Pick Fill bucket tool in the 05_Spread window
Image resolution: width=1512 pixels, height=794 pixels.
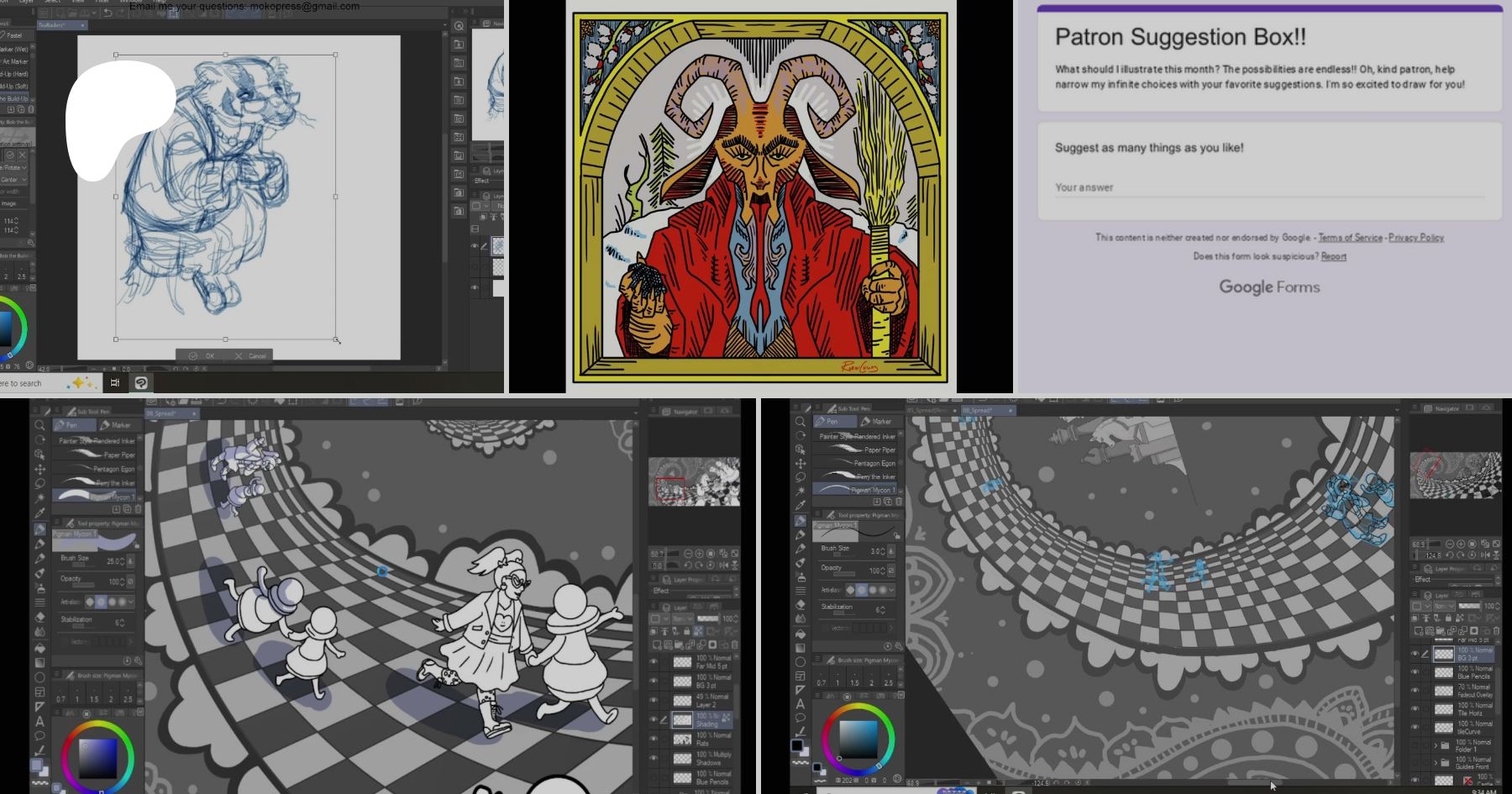(x=801, y=634)
